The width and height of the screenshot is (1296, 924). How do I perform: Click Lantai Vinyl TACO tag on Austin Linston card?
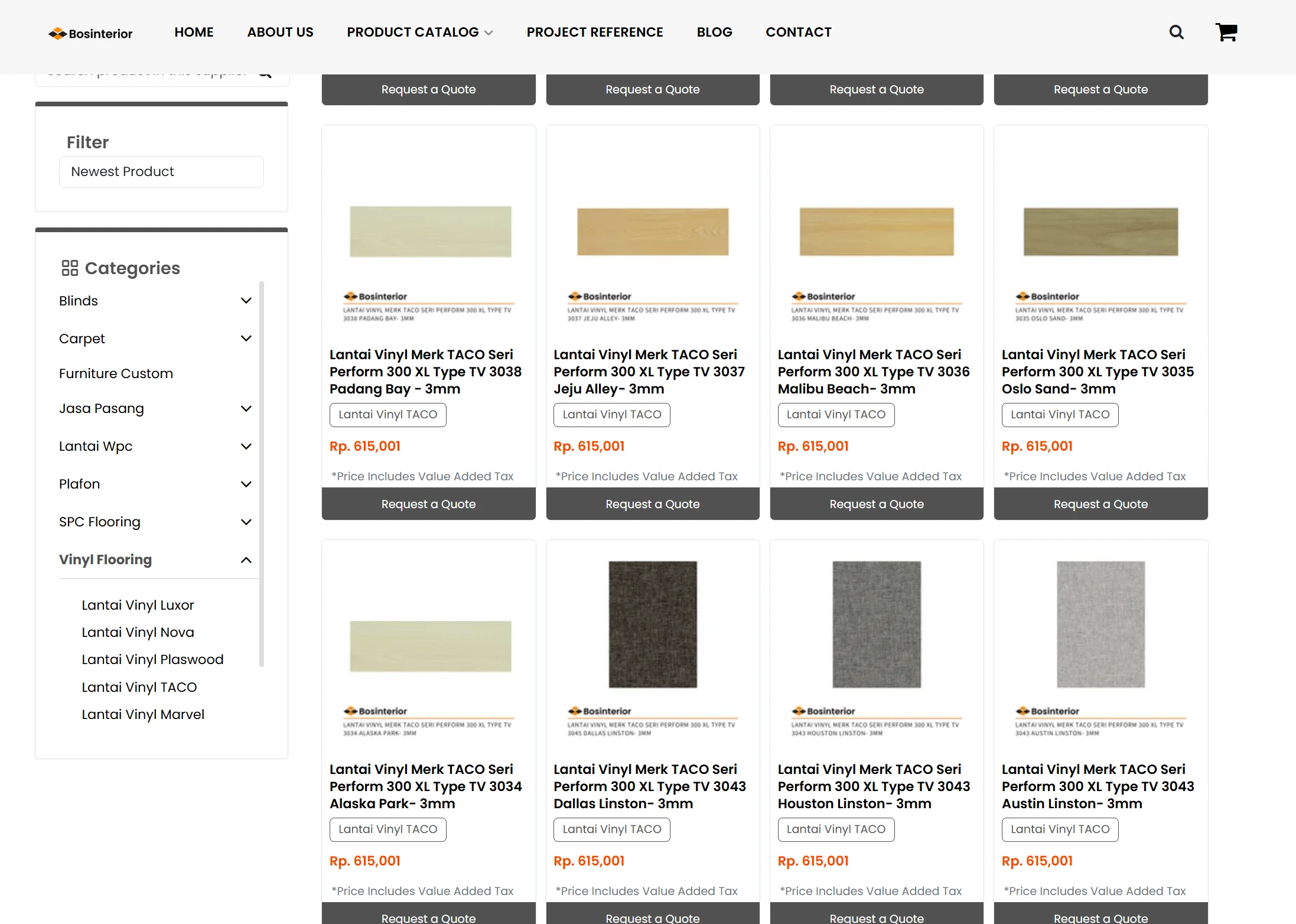[x=1060, y=829]
